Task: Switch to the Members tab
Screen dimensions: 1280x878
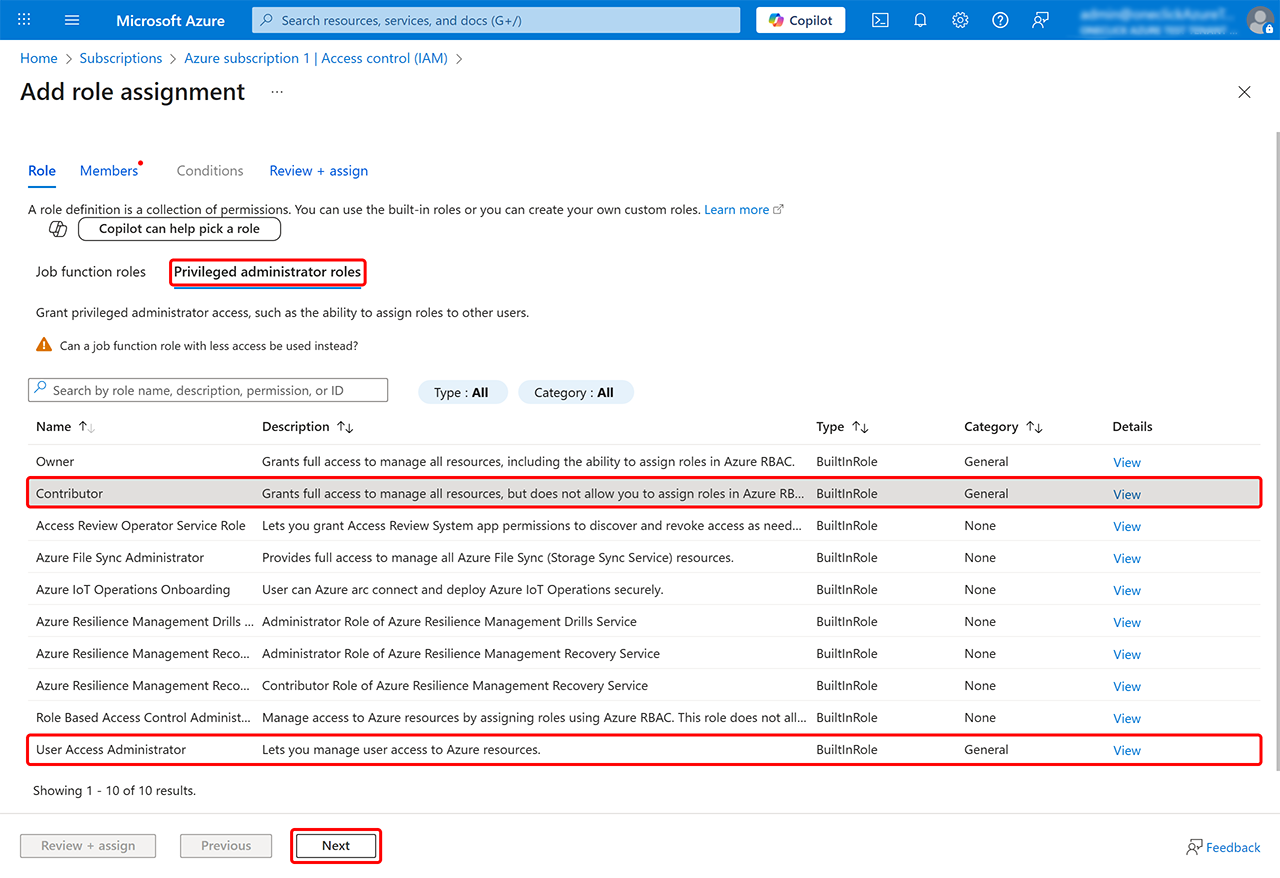Action: coord(109,171)
